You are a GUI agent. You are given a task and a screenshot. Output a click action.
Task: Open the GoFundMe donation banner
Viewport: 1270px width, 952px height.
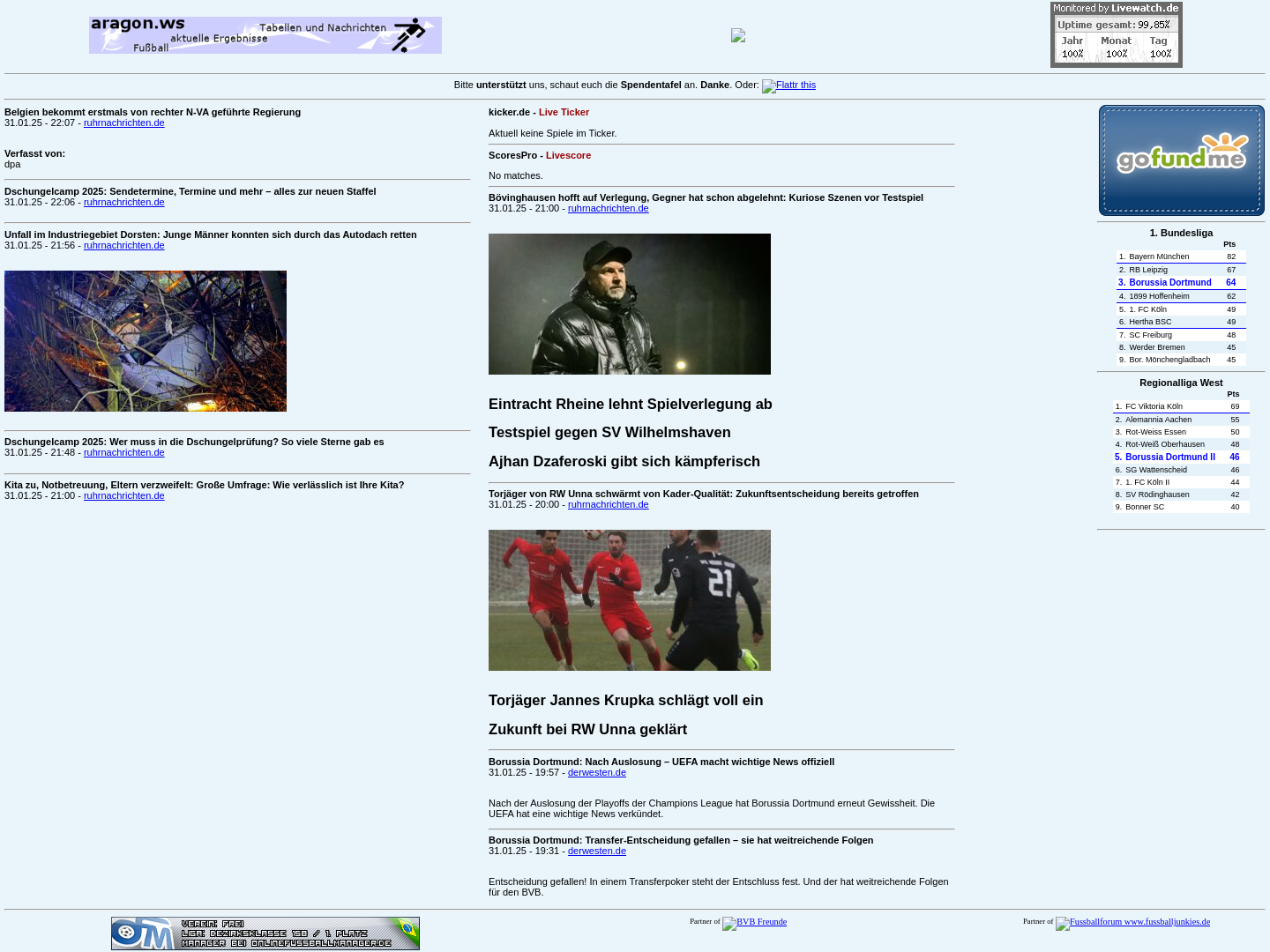pyautogui.click(x=1182, y=160)
